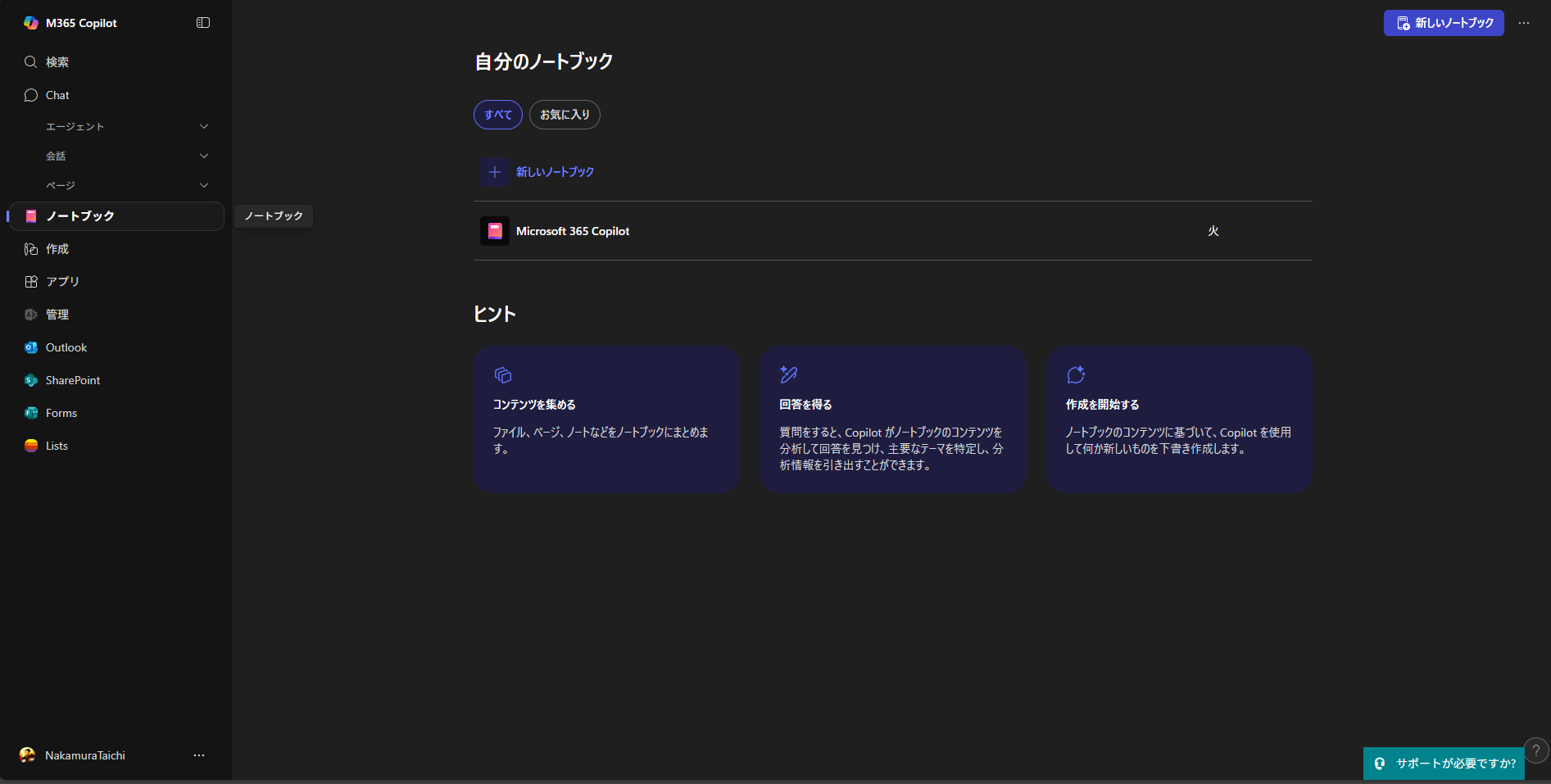Click the Microsoft 365 Copilot notebook icon
The image size is (1551, 784).
click(x=495, y=231)
